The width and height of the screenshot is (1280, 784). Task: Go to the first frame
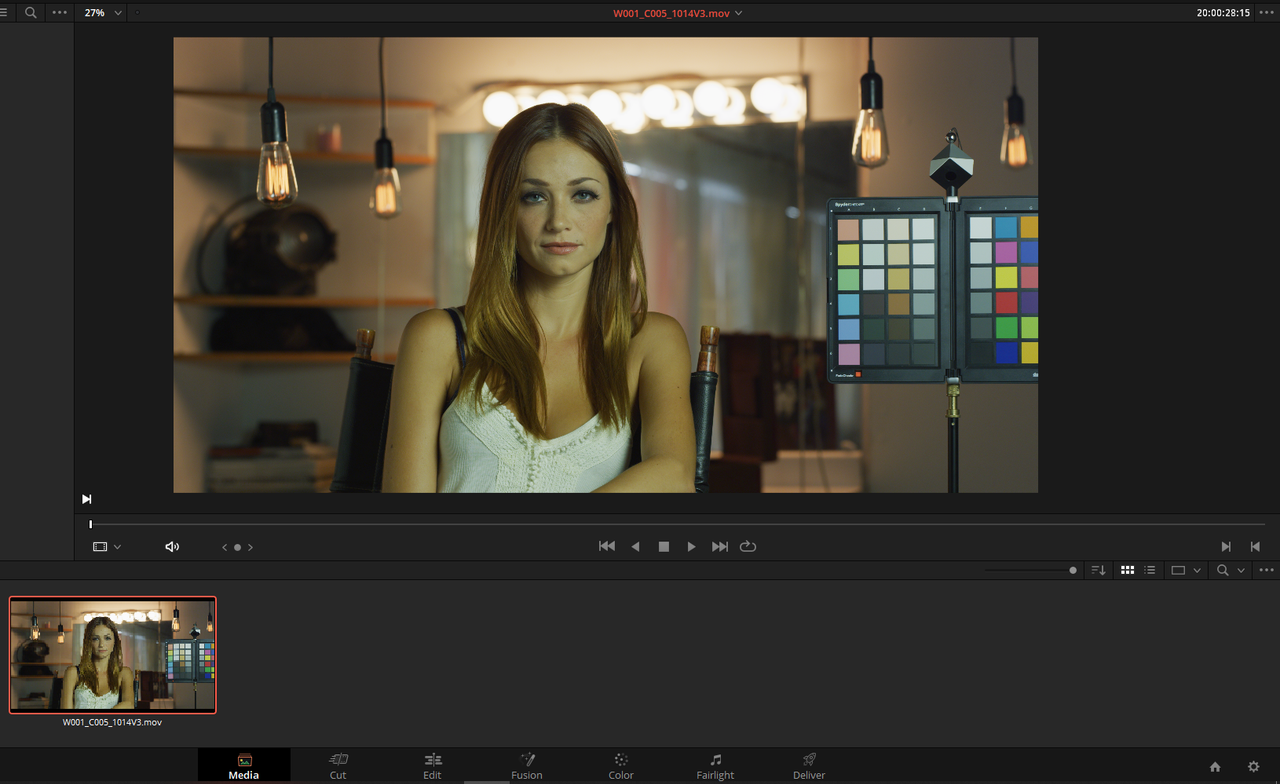[x=606, y=547]
